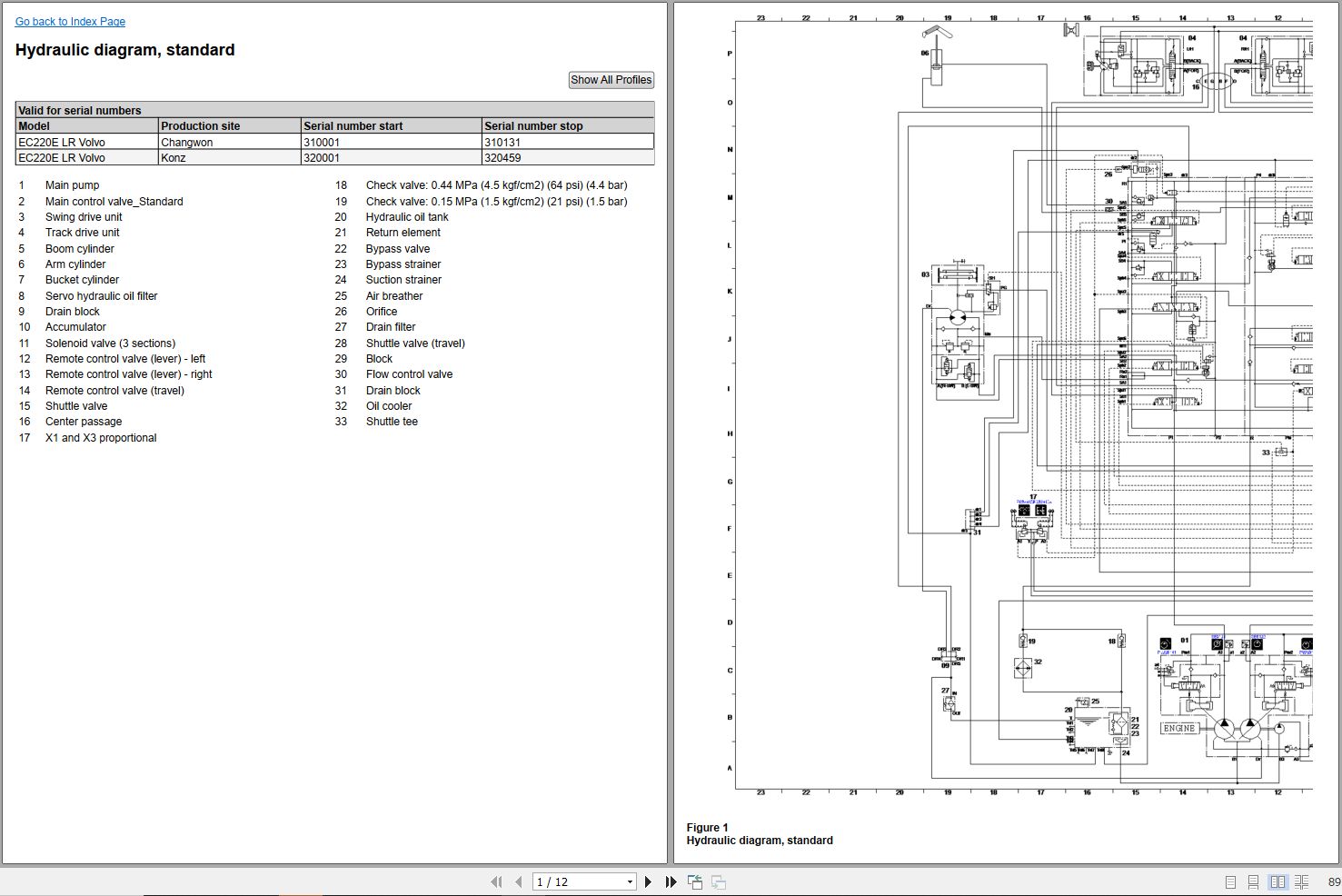Click the ENGINE label in the diagram

(x=1179, y=728)
